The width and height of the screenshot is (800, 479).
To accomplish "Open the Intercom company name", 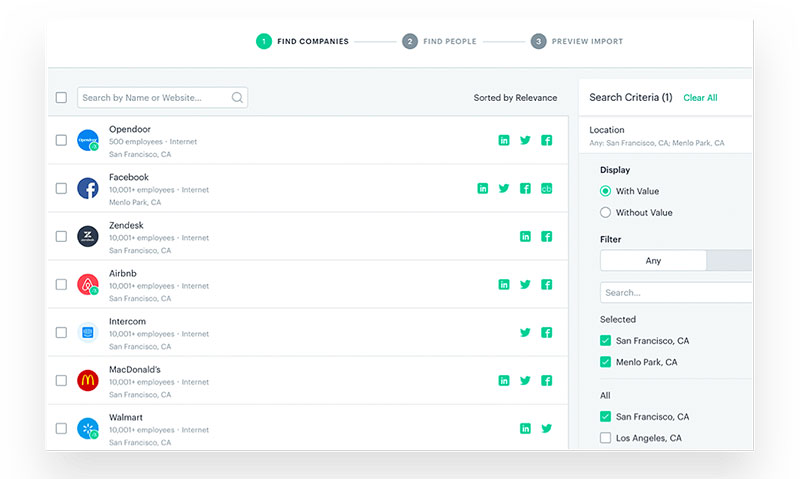I will tap(127, 321).
